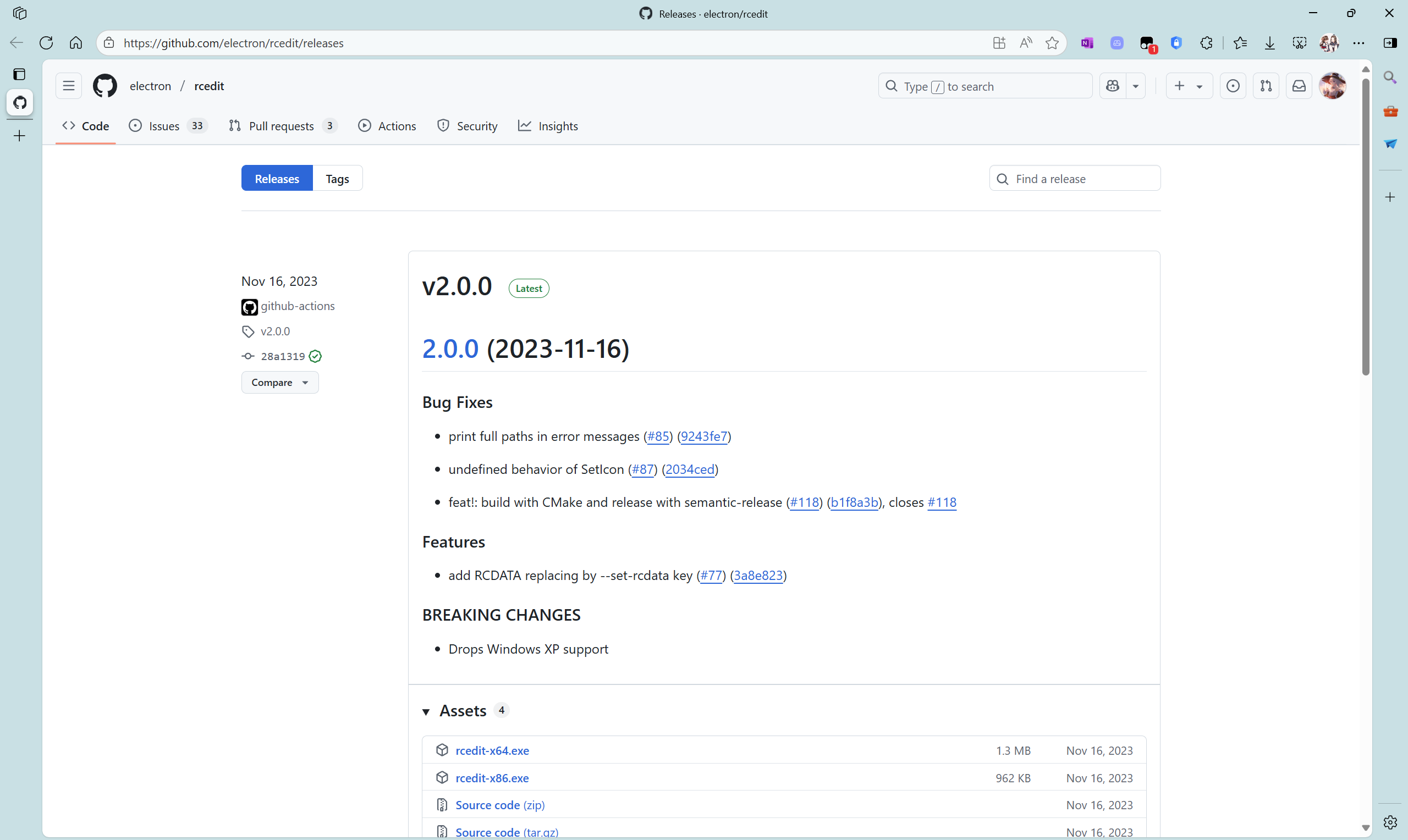Open the Copilot dropdown arrow
1408x840 pixels.
pos(1136,86)
